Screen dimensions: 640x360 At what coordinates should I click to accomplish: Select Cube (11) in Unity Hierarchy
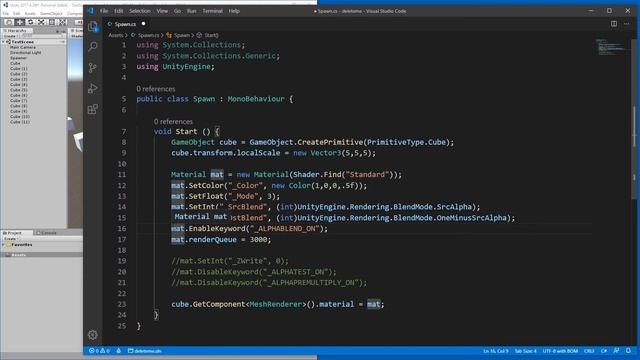point(20,122)
